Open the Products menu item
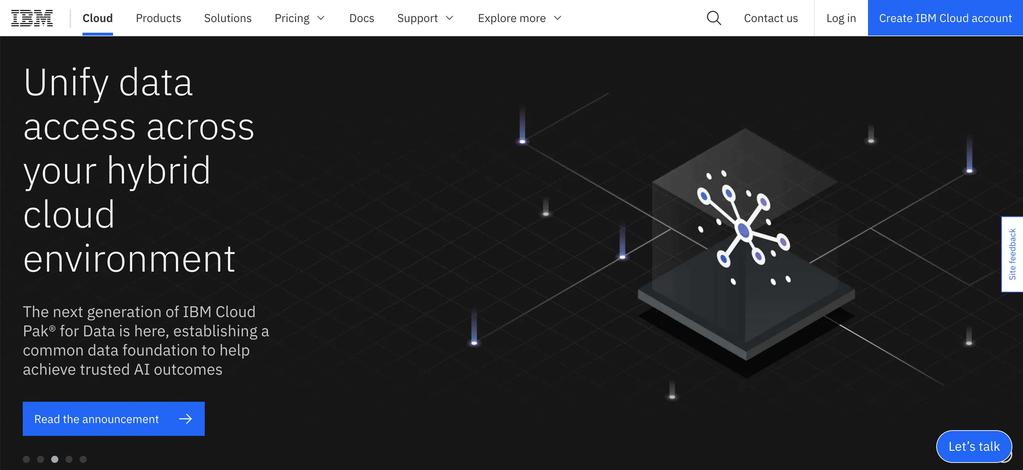 [x=159, y=18]
